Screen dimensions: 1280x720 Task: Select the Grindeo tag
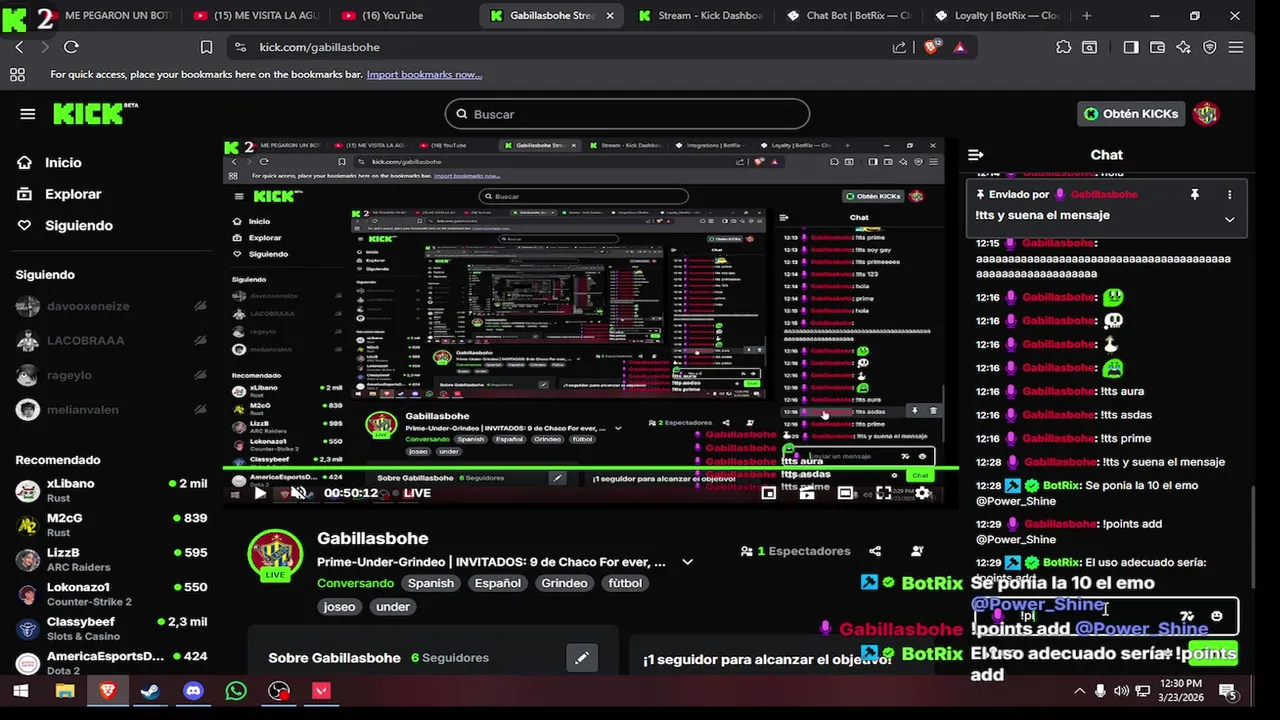click(x=564, y=583)
